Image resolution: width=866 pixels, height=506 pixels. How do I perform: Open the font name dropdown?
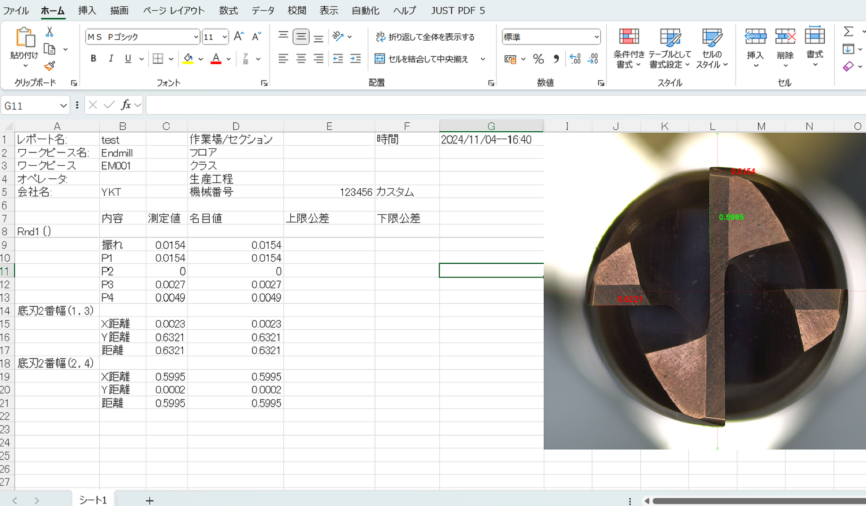tap(195, 37)
